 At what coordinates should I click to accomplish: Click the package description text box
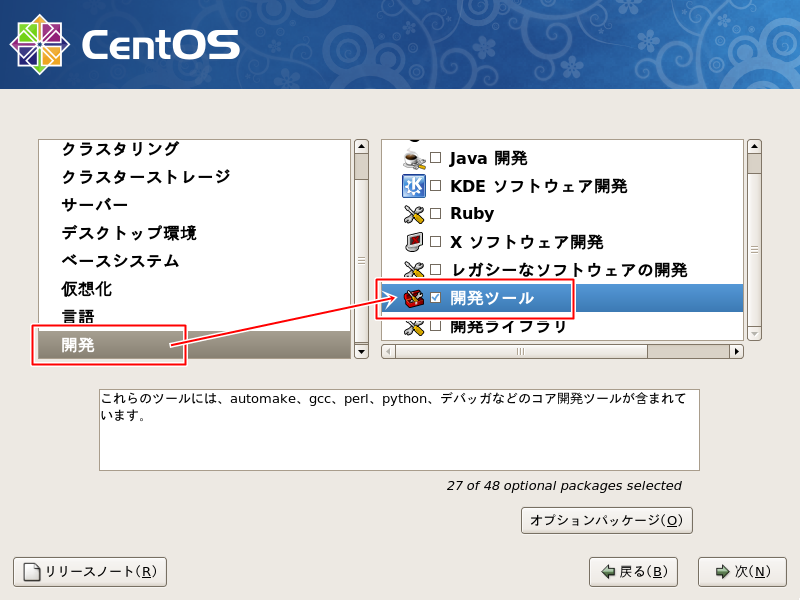(x=399, y=430)
